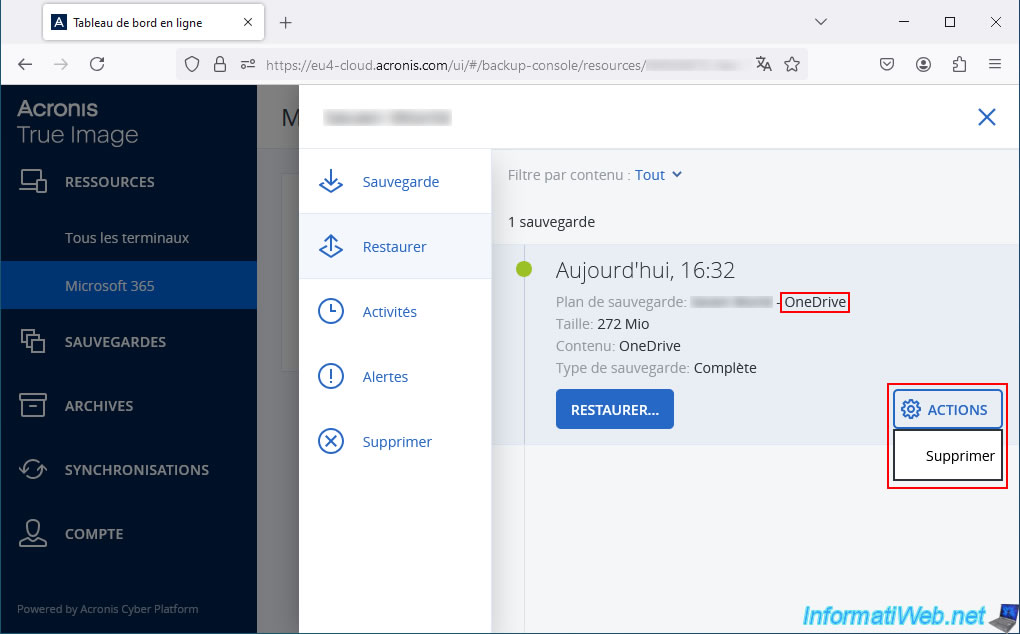
Task: Translate this page using the translate icon
Action: (764, 64)
